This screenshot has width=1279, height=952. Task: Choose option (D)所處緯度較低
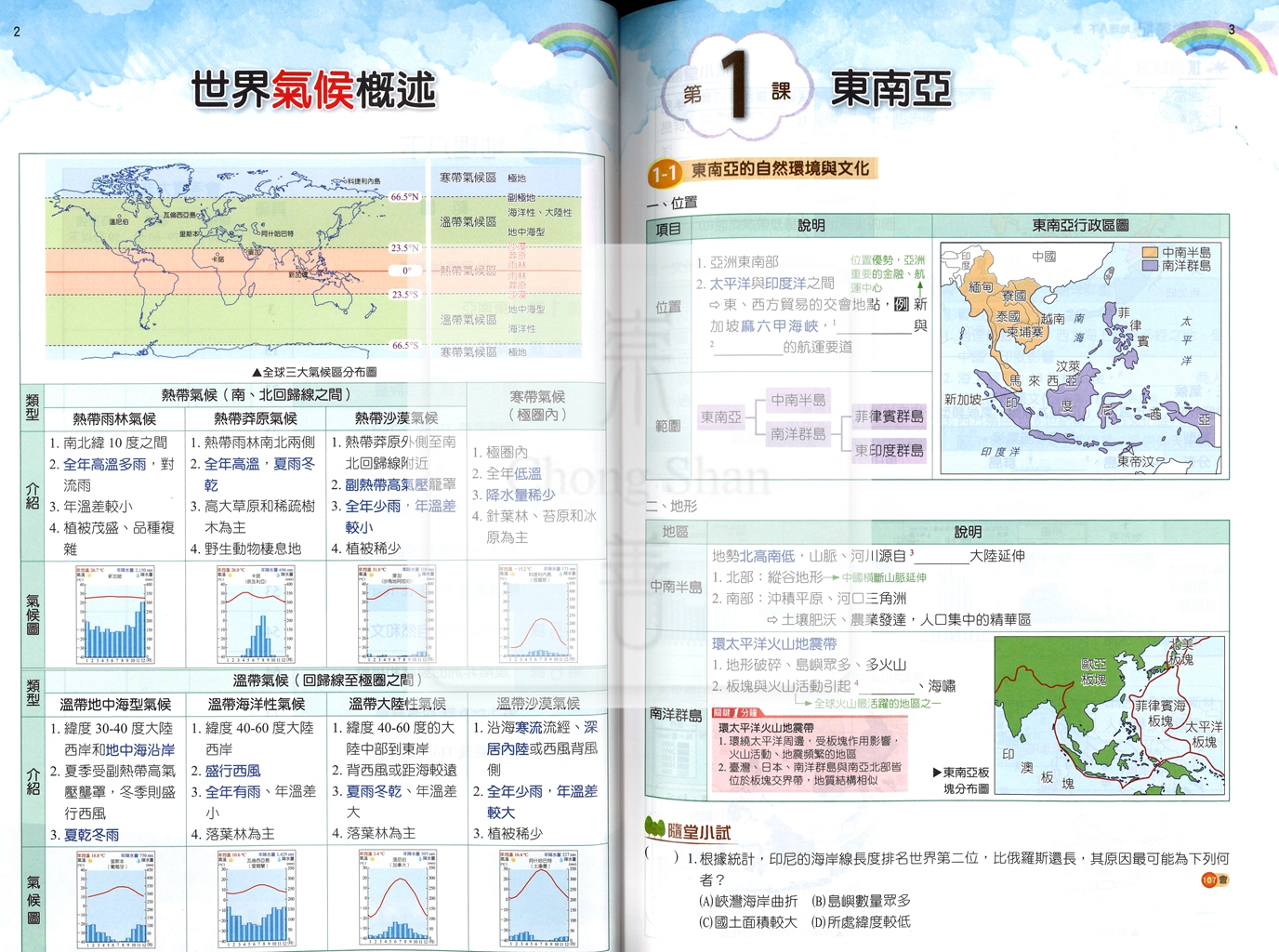click(861, 922)
